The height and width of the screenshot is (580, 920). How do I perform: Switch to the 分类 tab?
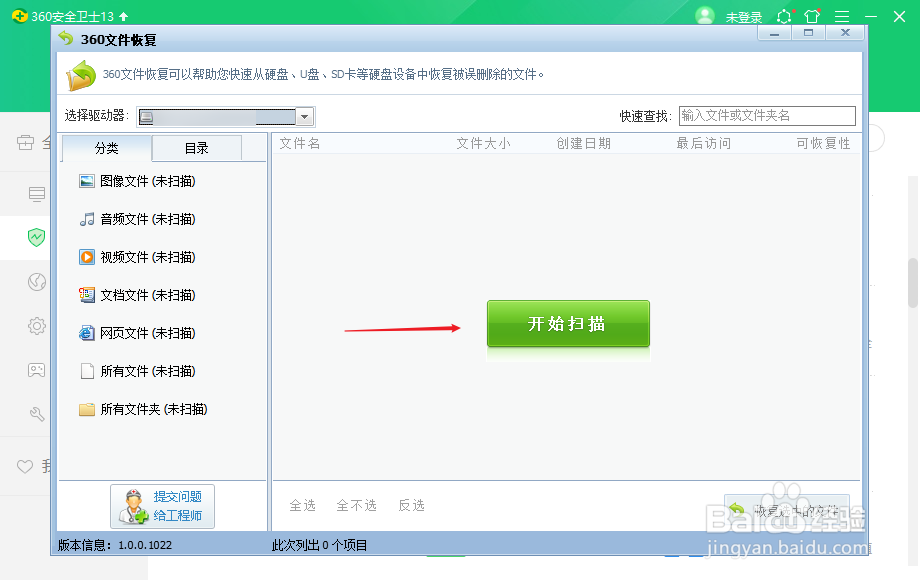point(106,148)
